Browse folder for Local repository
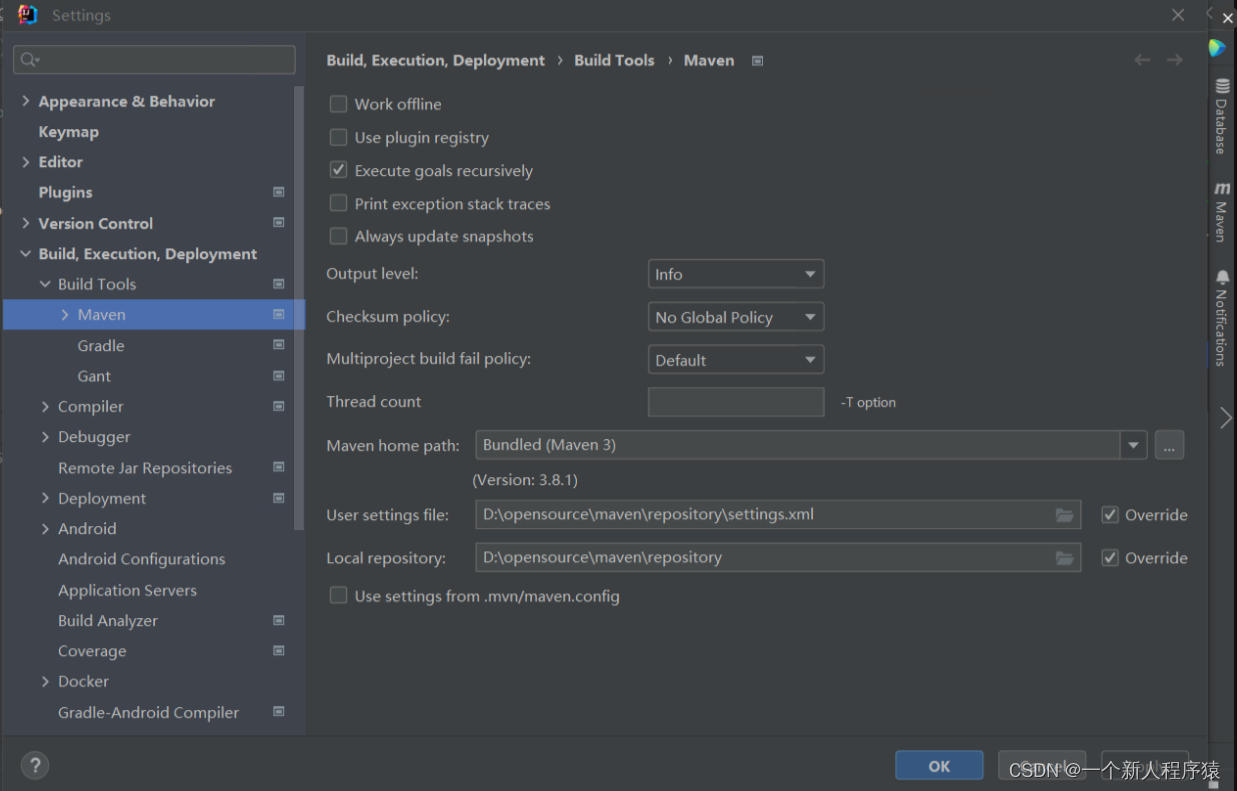 click(1065, 558)
